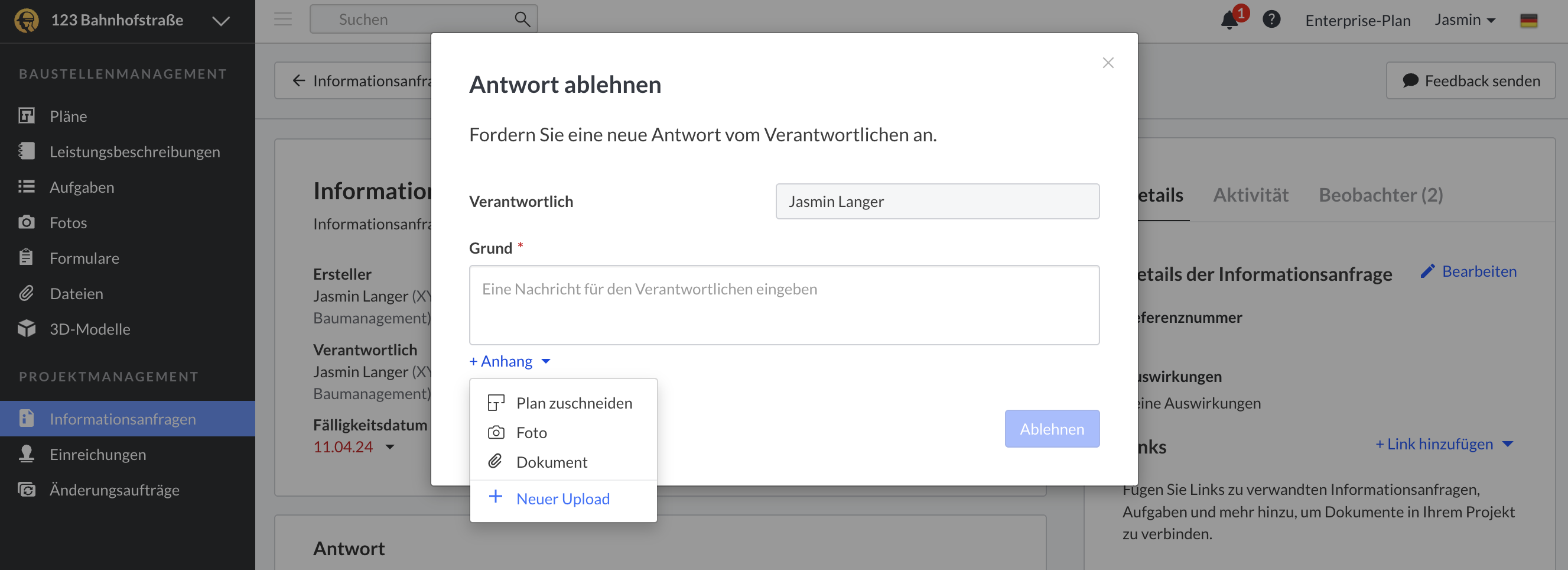Click the 11.04.24 due date text
1568x570 pixels.
pyautogui.click(x=343, y=446)
